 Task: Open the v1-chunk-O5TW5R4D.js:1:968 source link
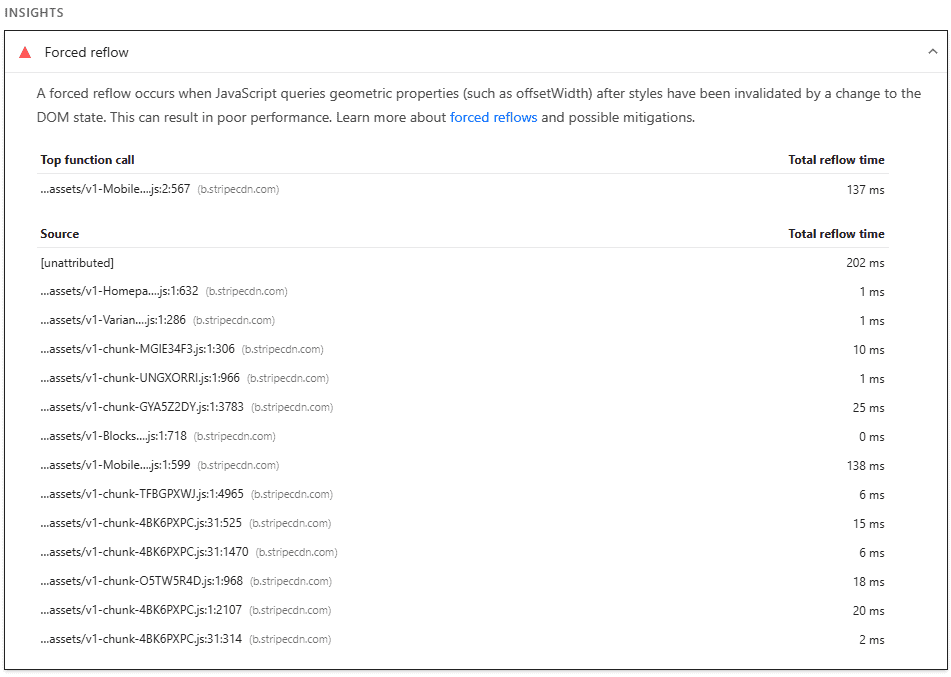pyautogui.click(x=141, y=582)
